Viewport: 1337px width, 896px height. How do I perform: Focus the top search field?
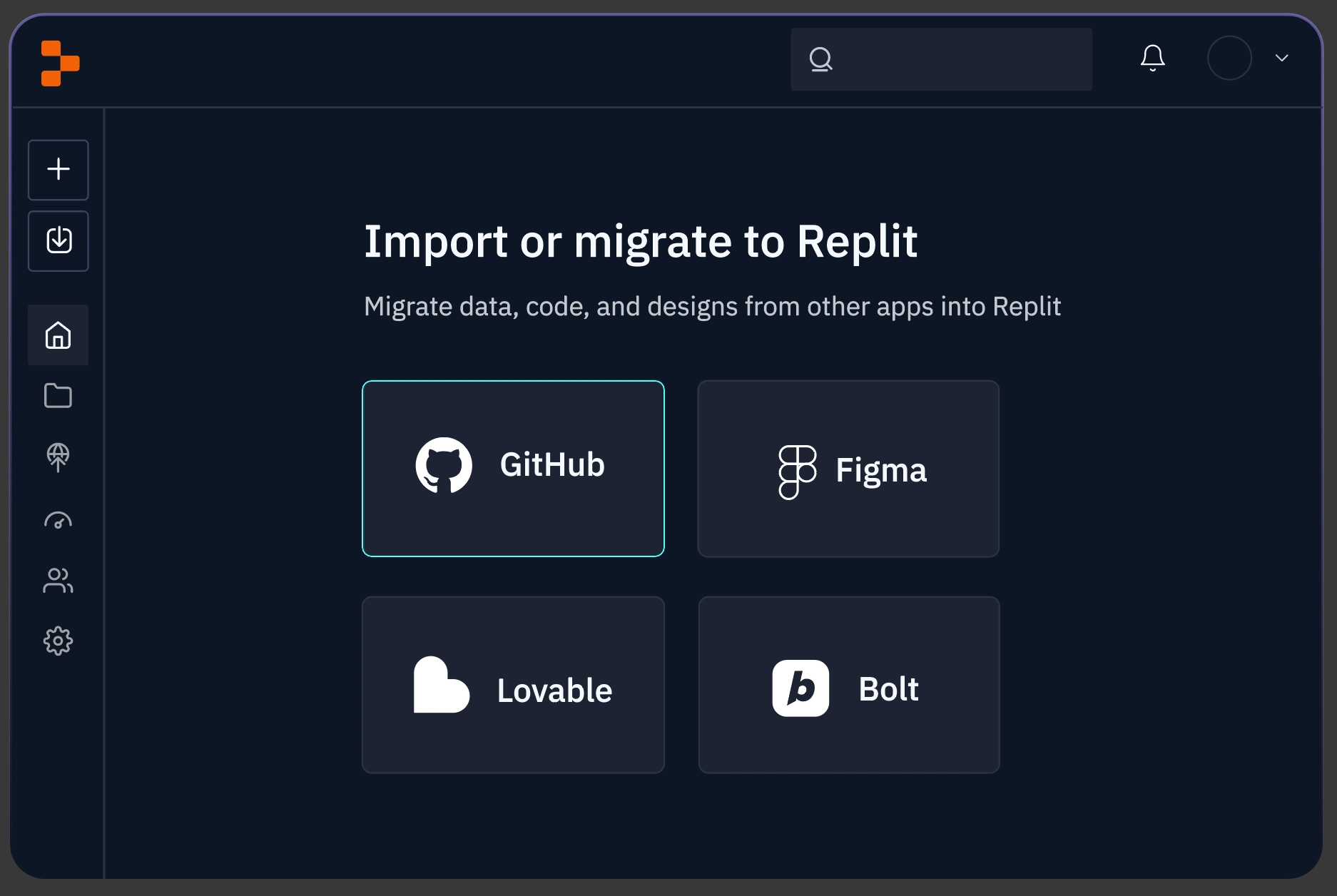click(941, 59)
